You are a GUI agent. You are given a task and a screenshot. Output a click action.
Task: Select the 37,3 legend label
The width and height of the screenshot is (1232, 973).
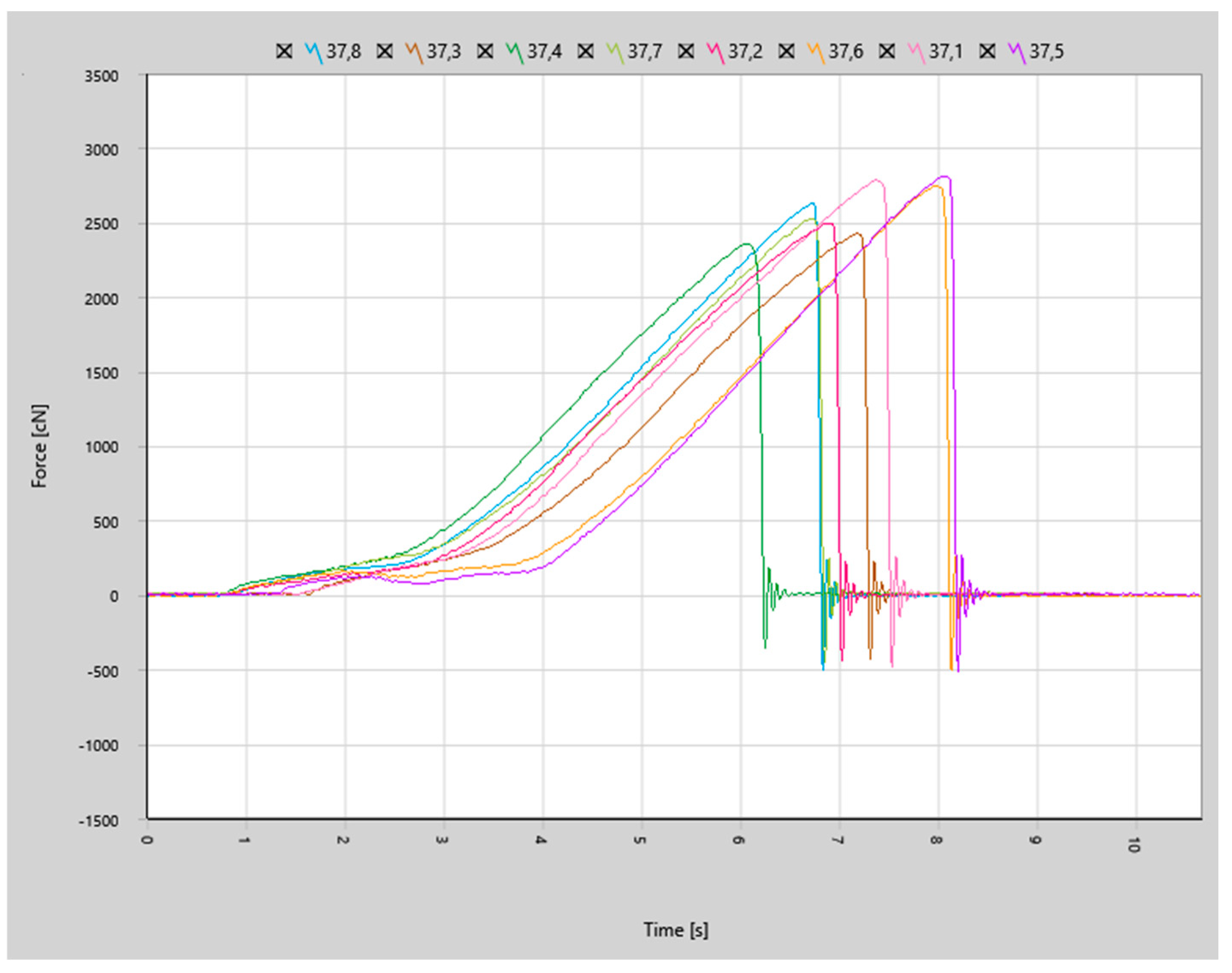pyautogui.click(x=444, y=51)
